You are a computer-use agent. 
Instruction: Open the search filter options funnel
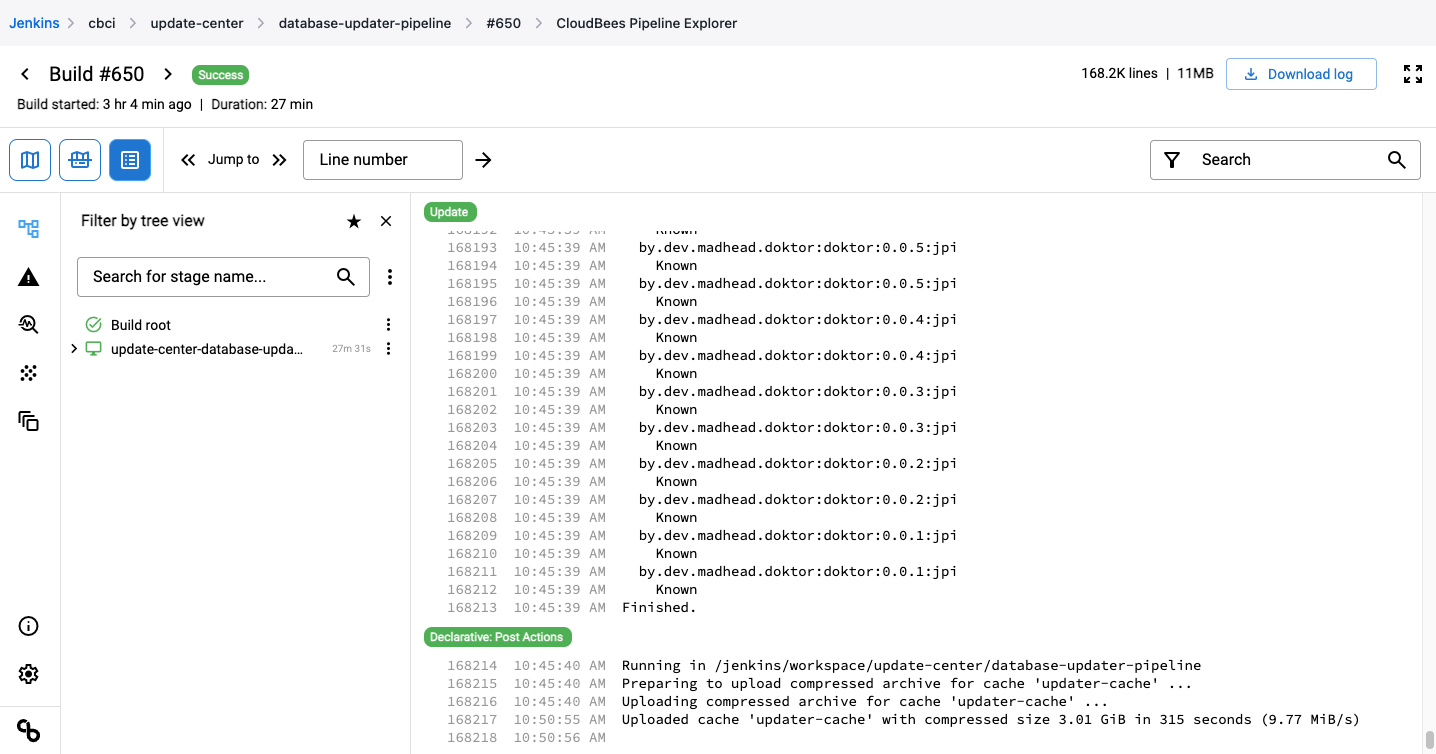click(1171, 159)
